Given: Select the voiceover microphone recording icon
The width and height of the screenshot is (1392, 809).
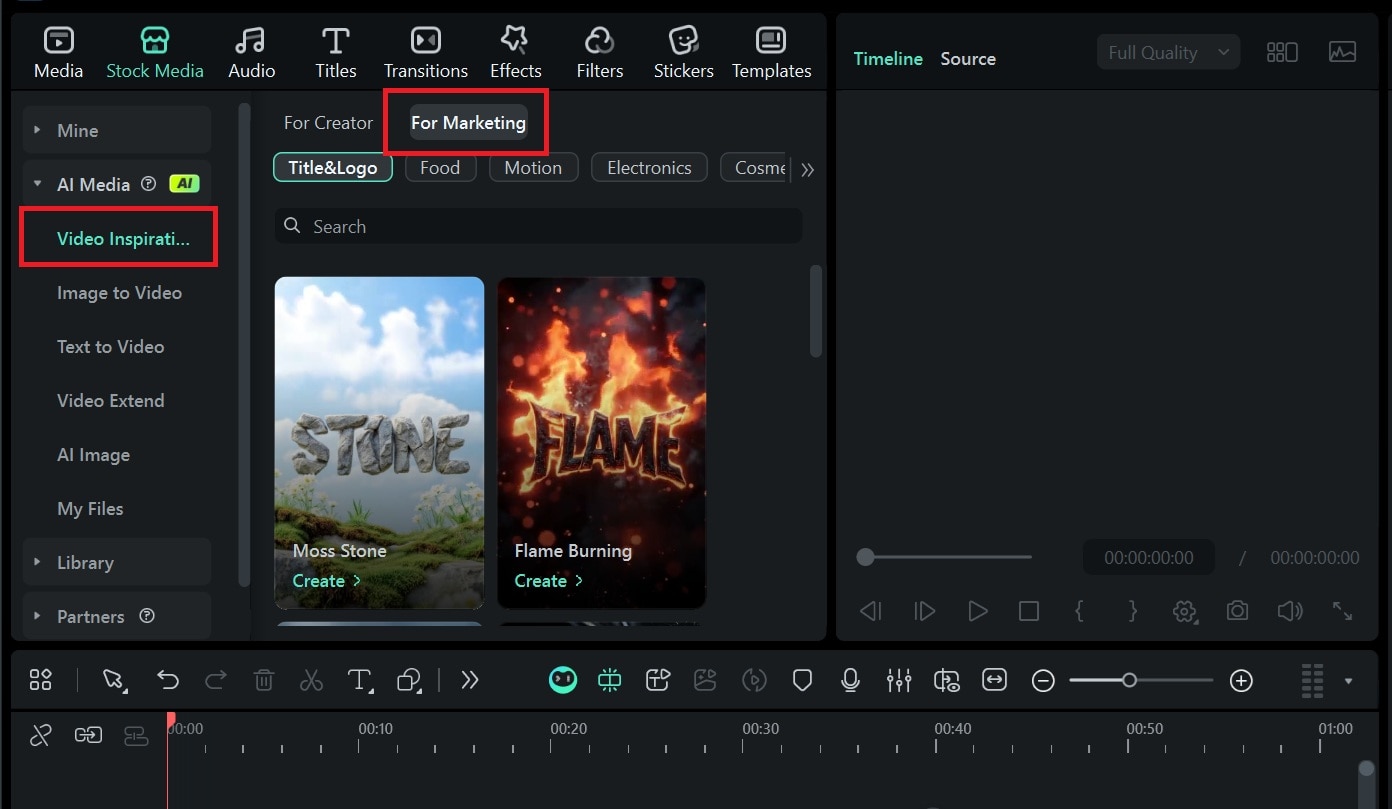Looking at the screenshot, I should pyautogui.click(x=850, y=680).
